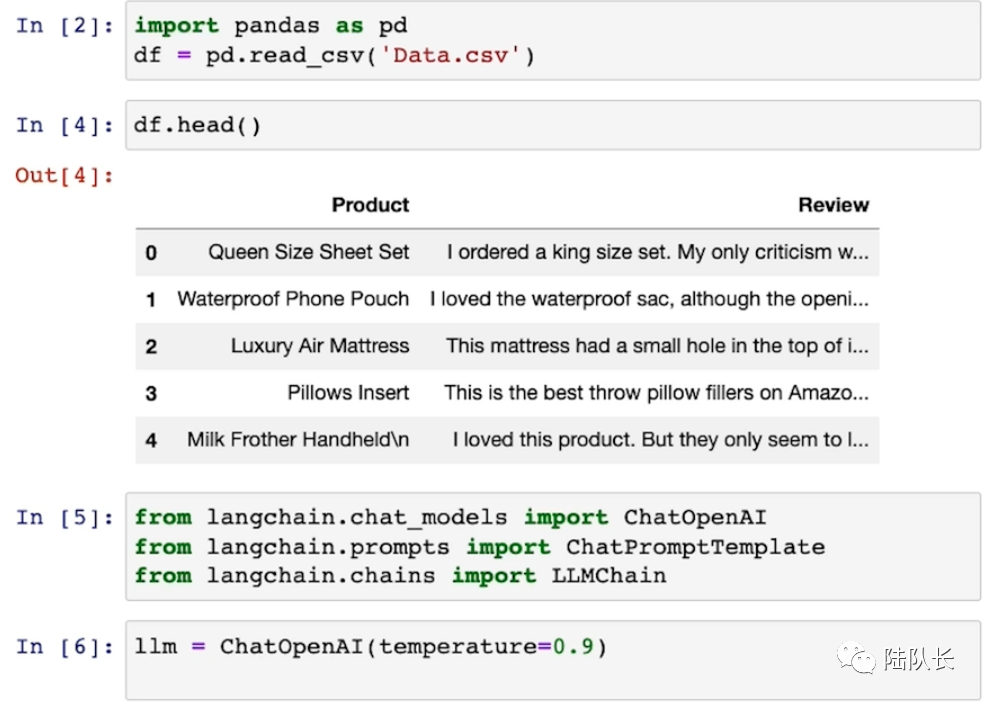The height and width of the screenshot is (702, 986).
Task: Click the In [4] prompt label
Action: [x=65, y=125]
